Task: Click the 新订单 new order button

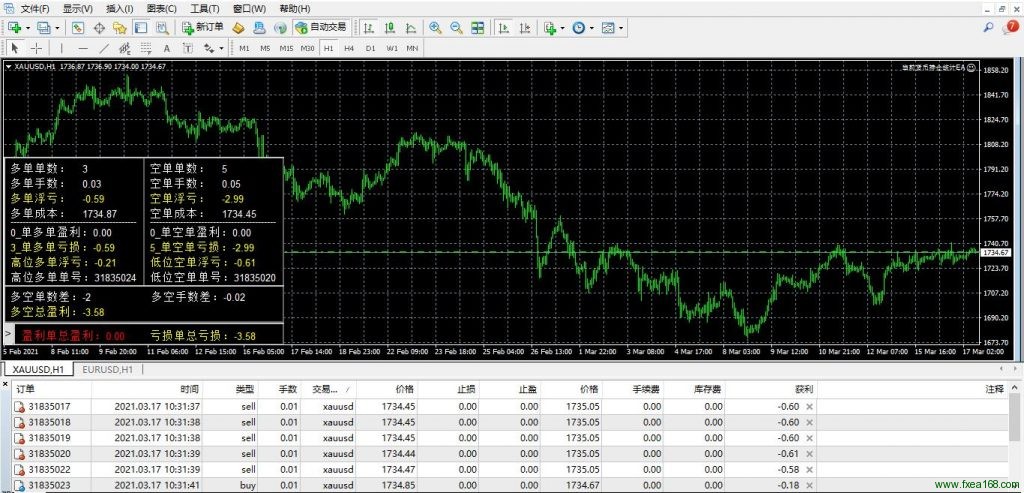Action: (x=204, y=27)
